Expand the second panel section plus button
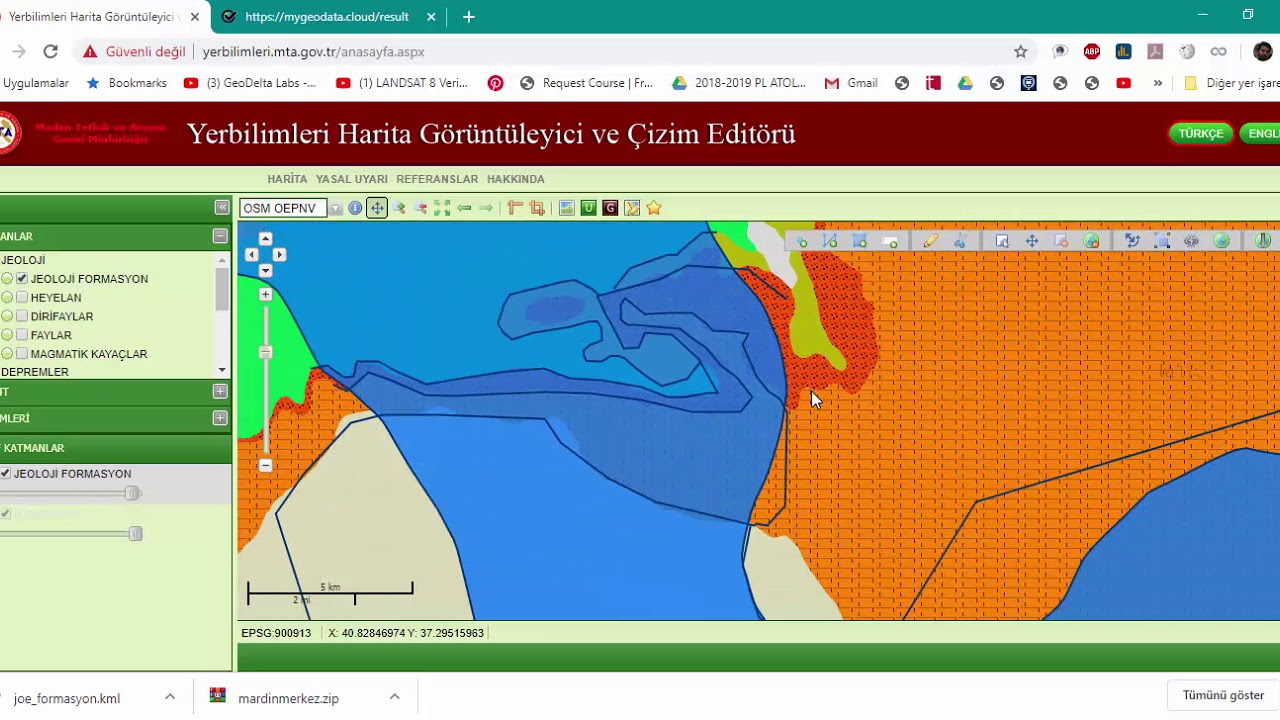The width and height of the screenshot is (1280, 720). tap(220, 391)
